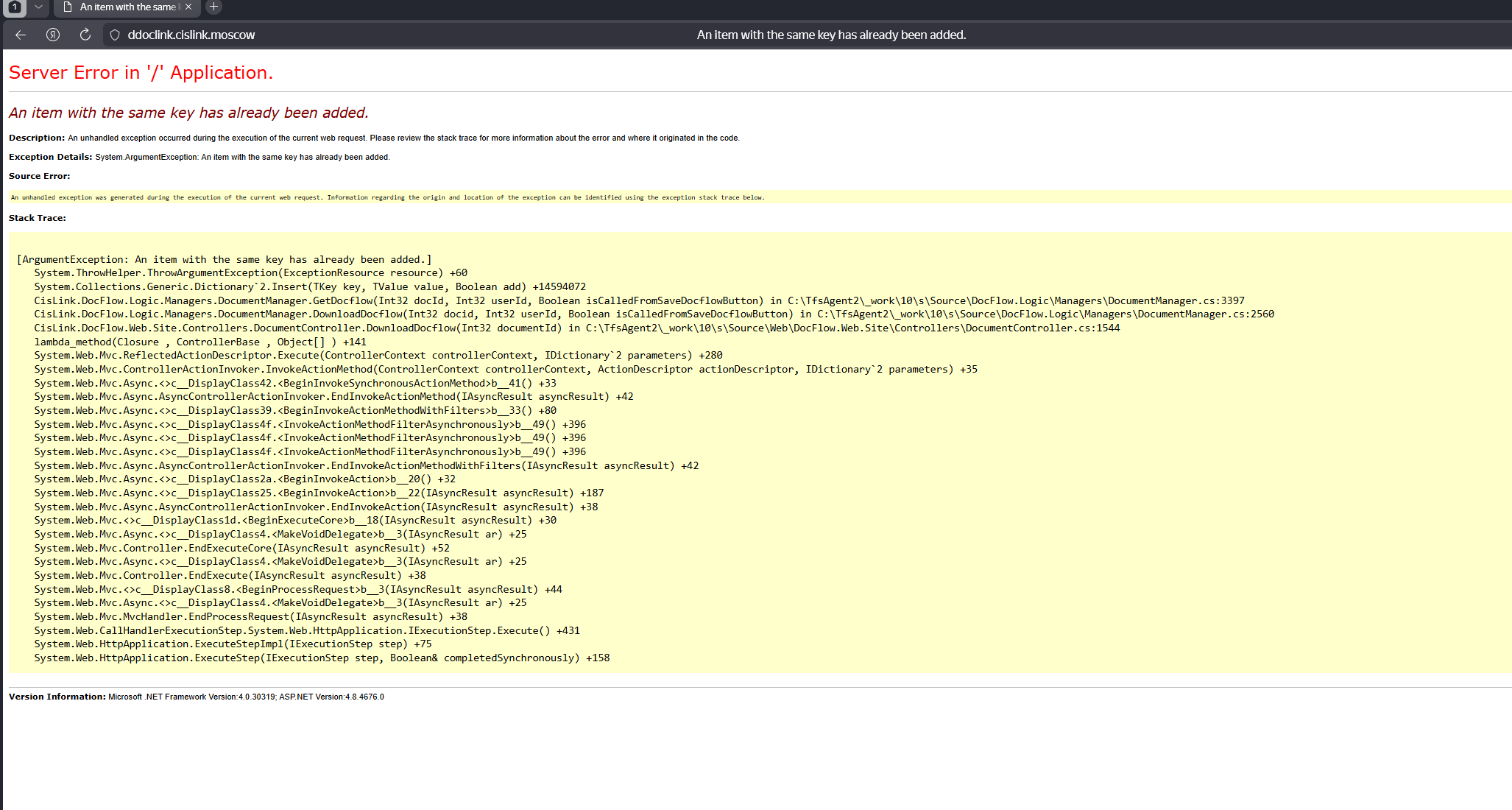The width and height of the screenshot is (1512, 810).
Task: Select the 'An item with the same' tab
Action: [127, 7]
